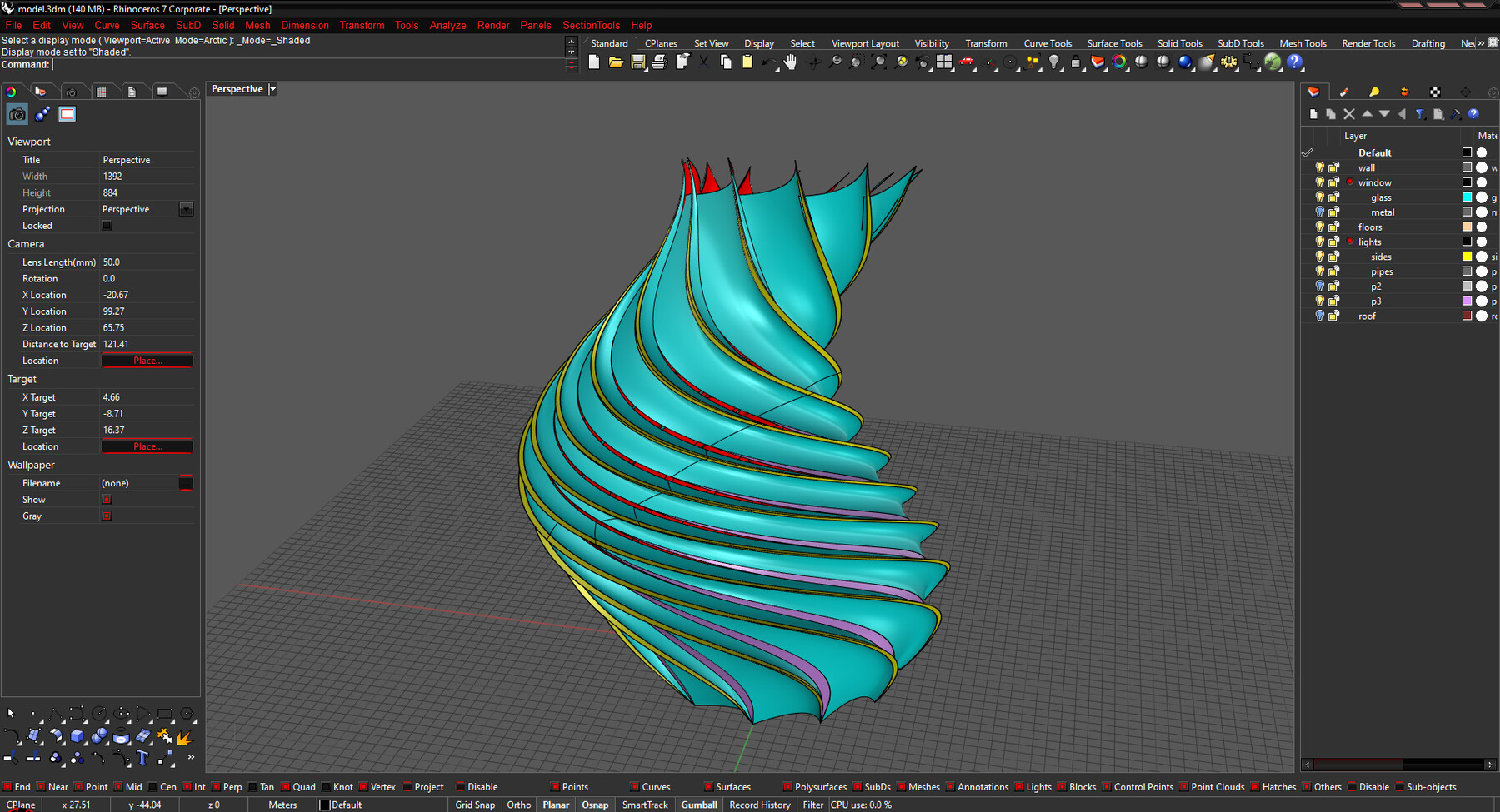This screenshot has width=1500, height=812.
Task: Open the Surface menu
Action: coord(147,25)
